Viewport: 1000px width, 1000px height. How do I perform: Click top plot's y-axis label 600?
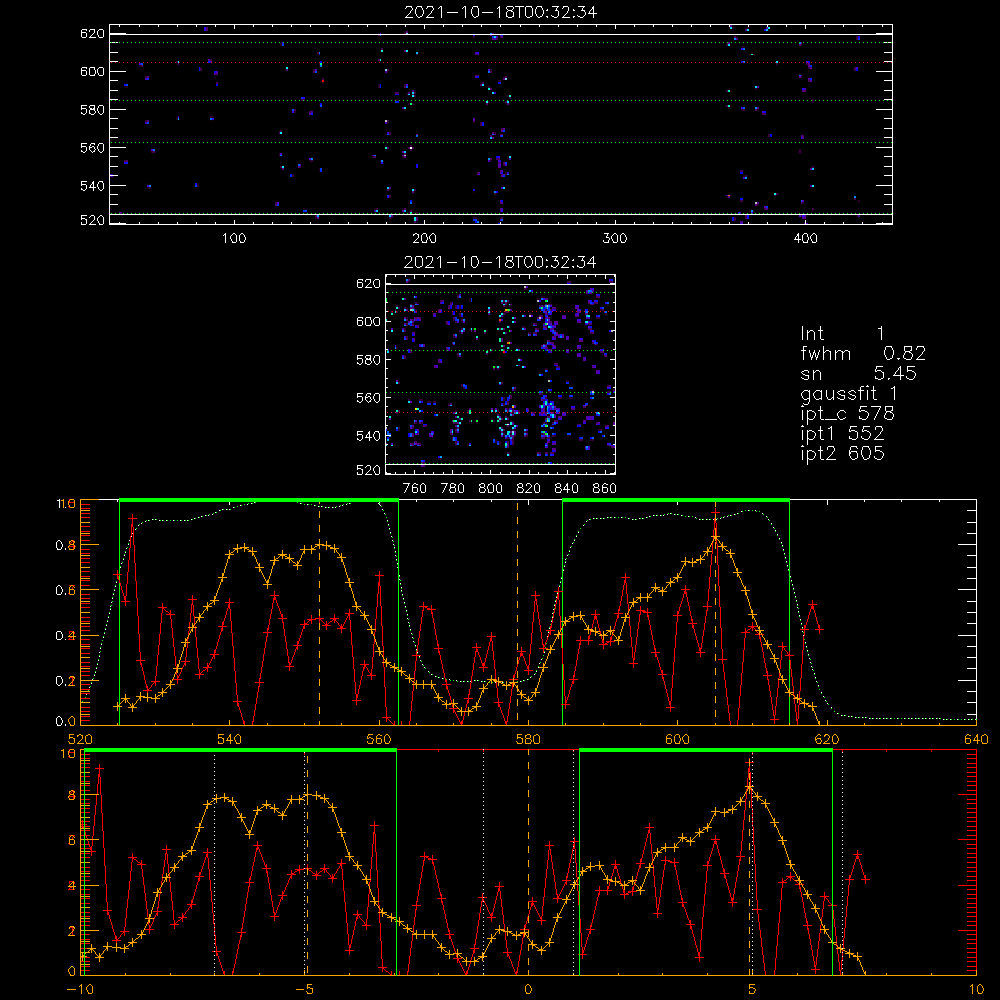coord(92,71)
